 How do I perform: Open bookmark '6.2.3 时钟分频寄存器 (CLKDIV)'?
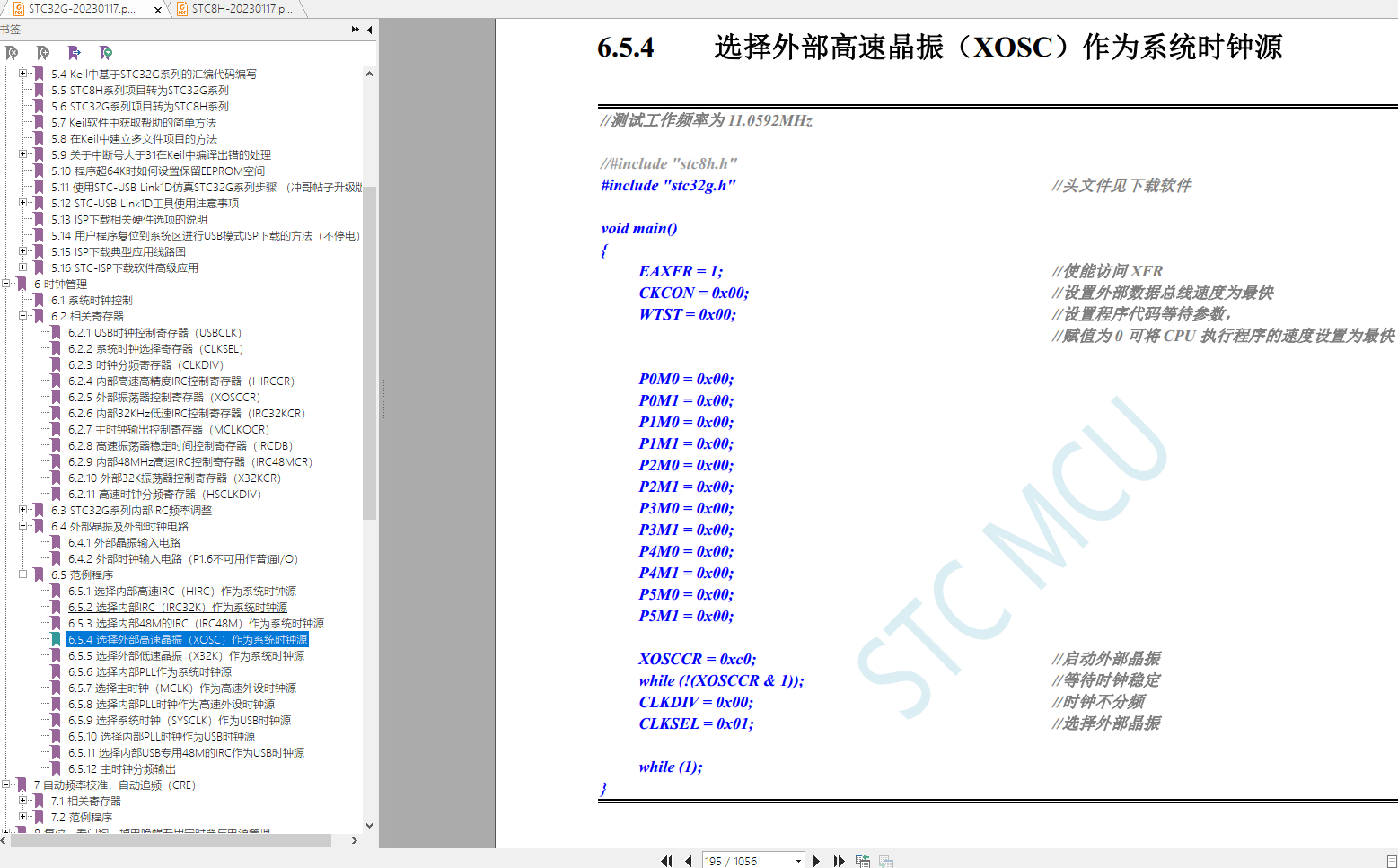(145, 365)
